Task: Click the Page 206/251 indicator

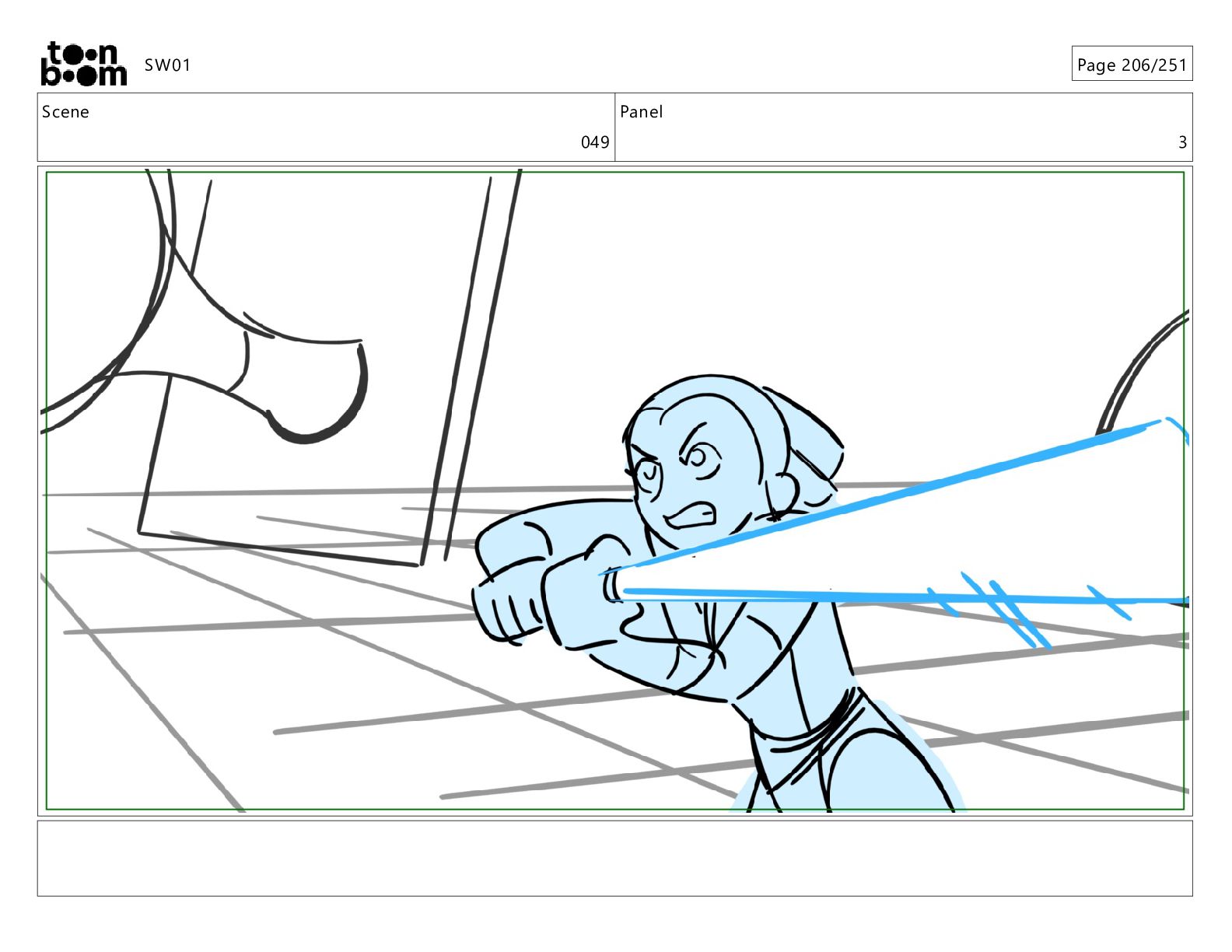Action: [1132, 65]
